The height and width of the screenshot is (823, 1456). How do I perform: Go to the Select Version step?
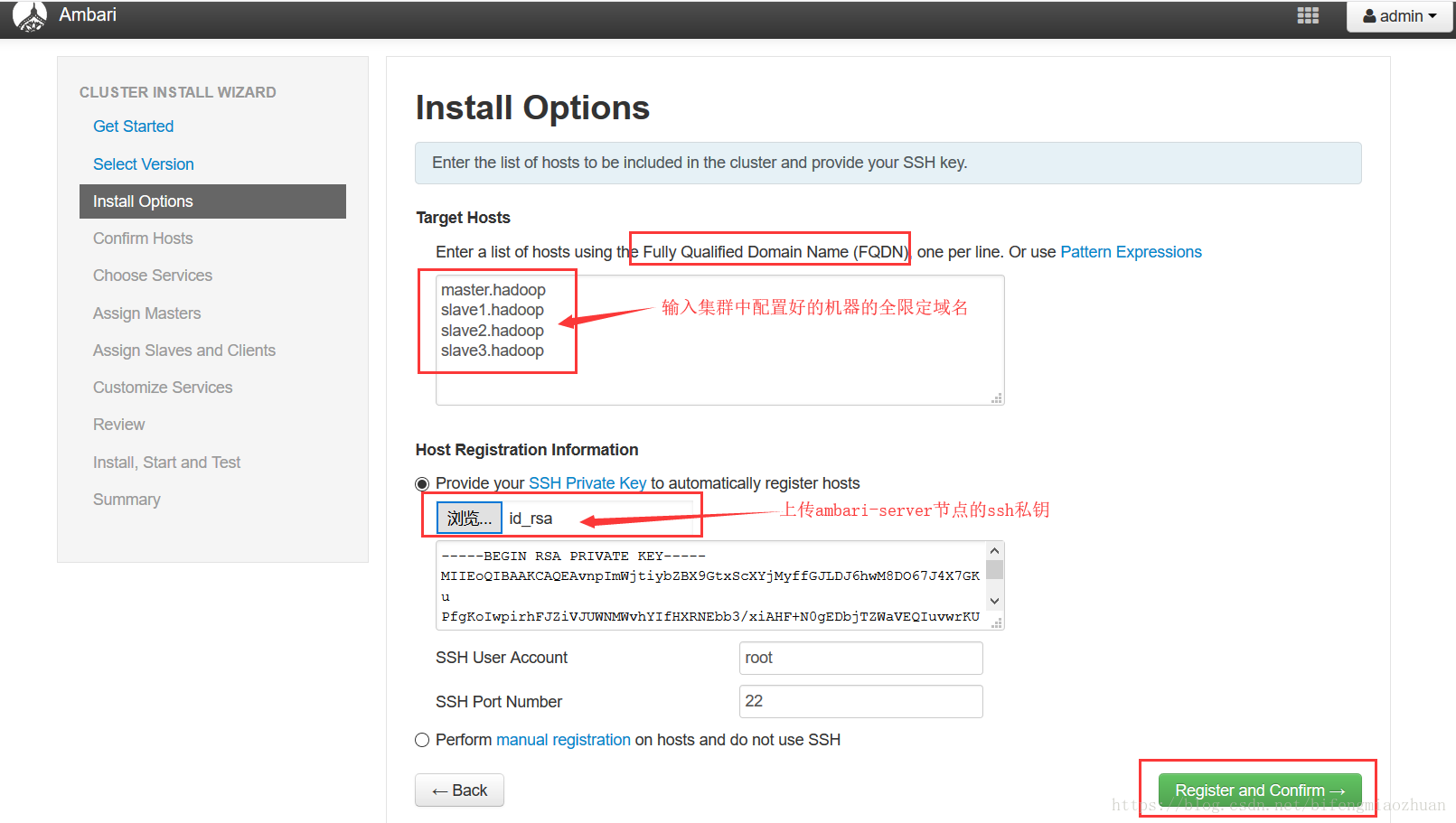coord(143,164)
